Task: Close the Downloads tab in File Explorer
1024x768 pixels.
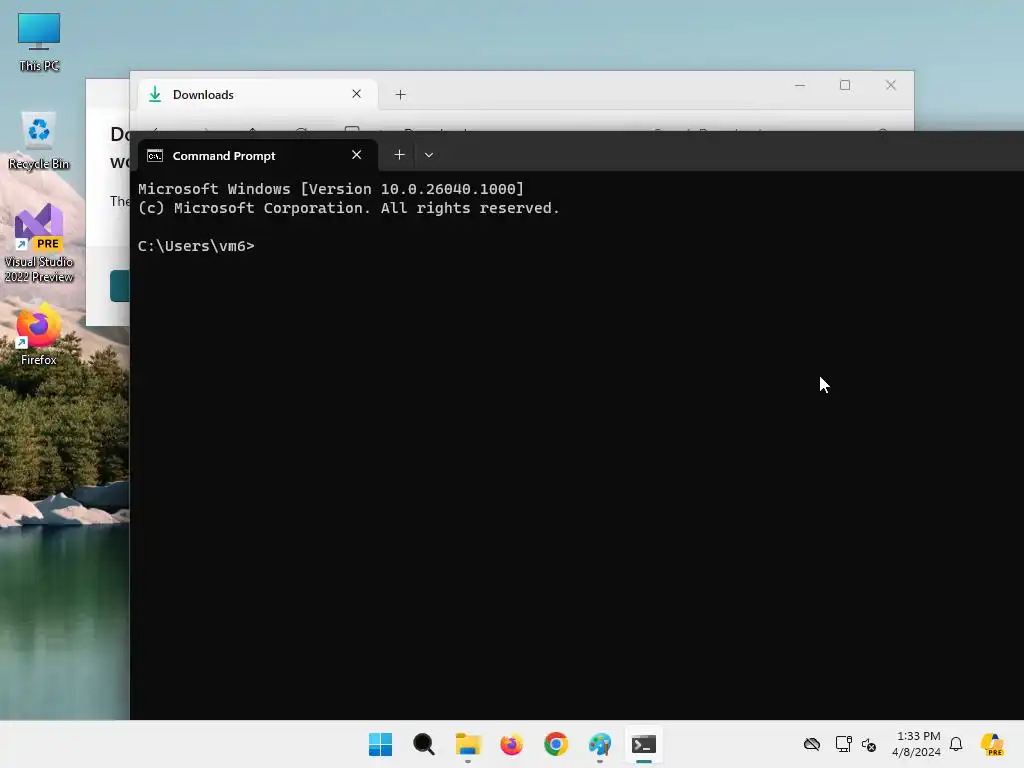Action: click(x=357, y=94)
